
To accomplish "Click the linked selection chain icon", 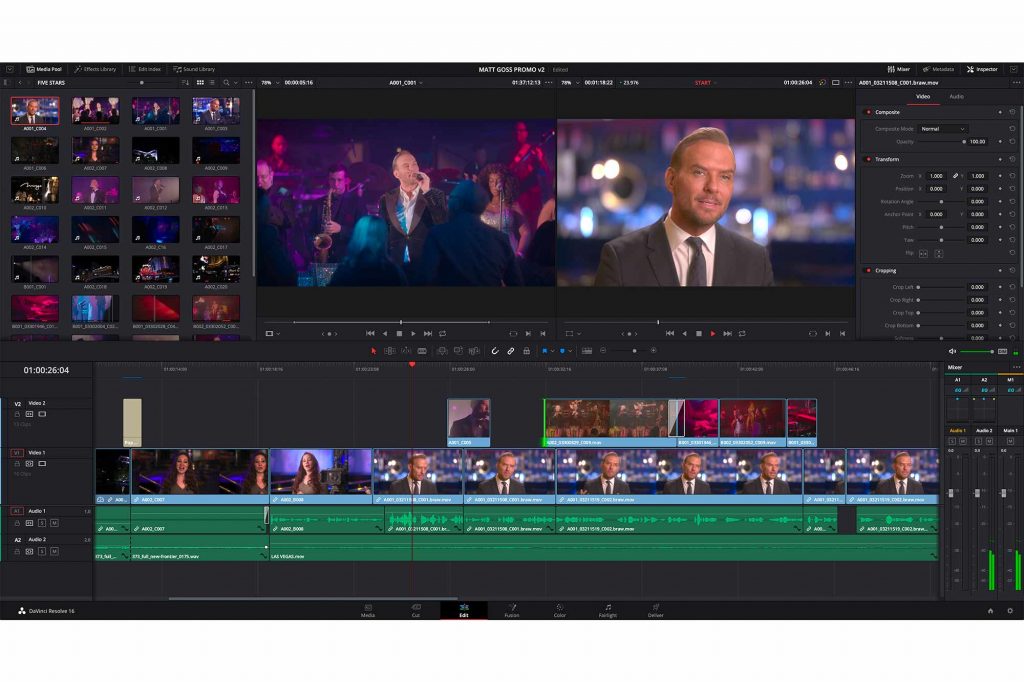I will pos(510,351).
